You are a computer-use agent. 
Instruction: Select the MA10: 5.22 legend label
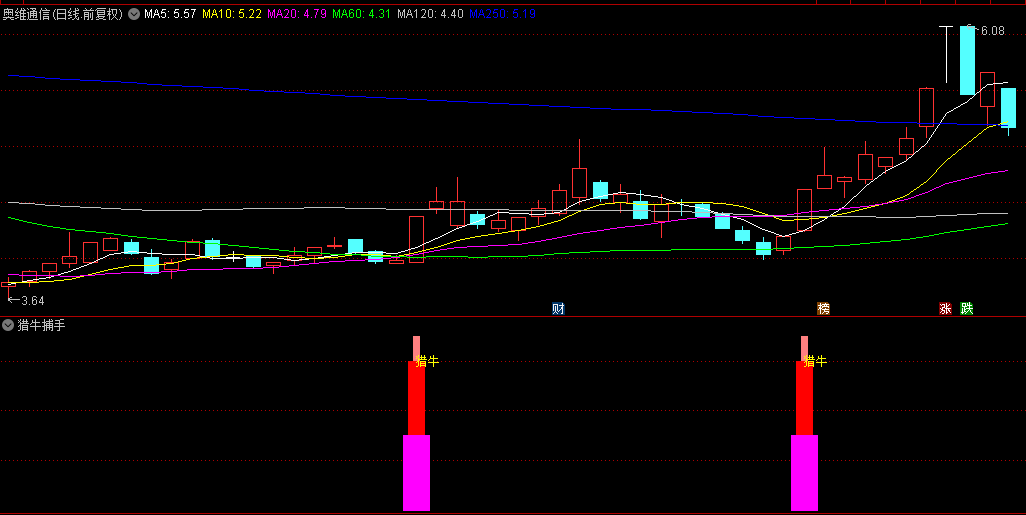pyautogui.click(x=232, y=14)
